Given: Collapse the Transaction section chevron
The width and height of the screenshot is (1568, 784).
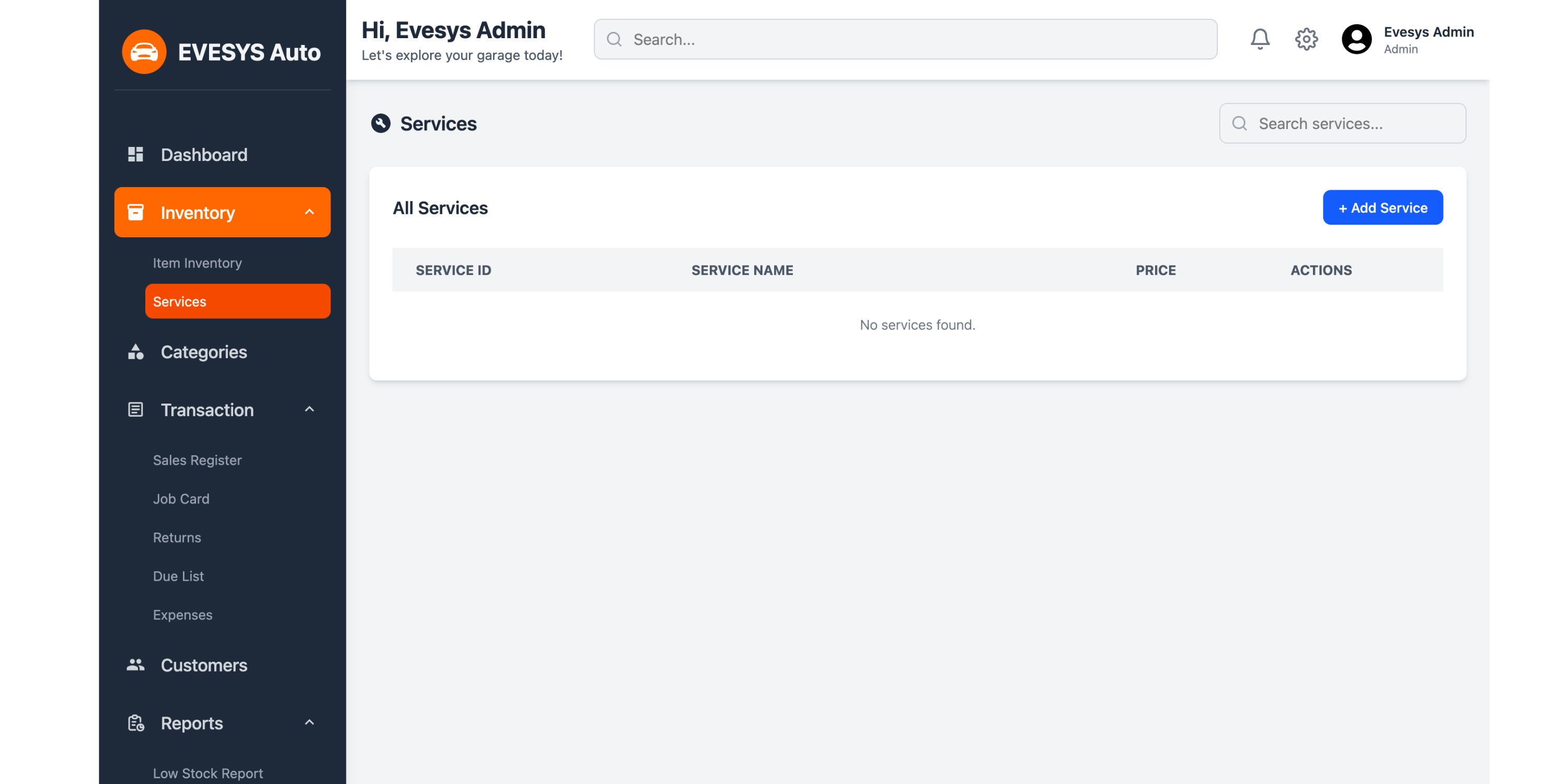Looking at the screenshot, I should [309, 410].
